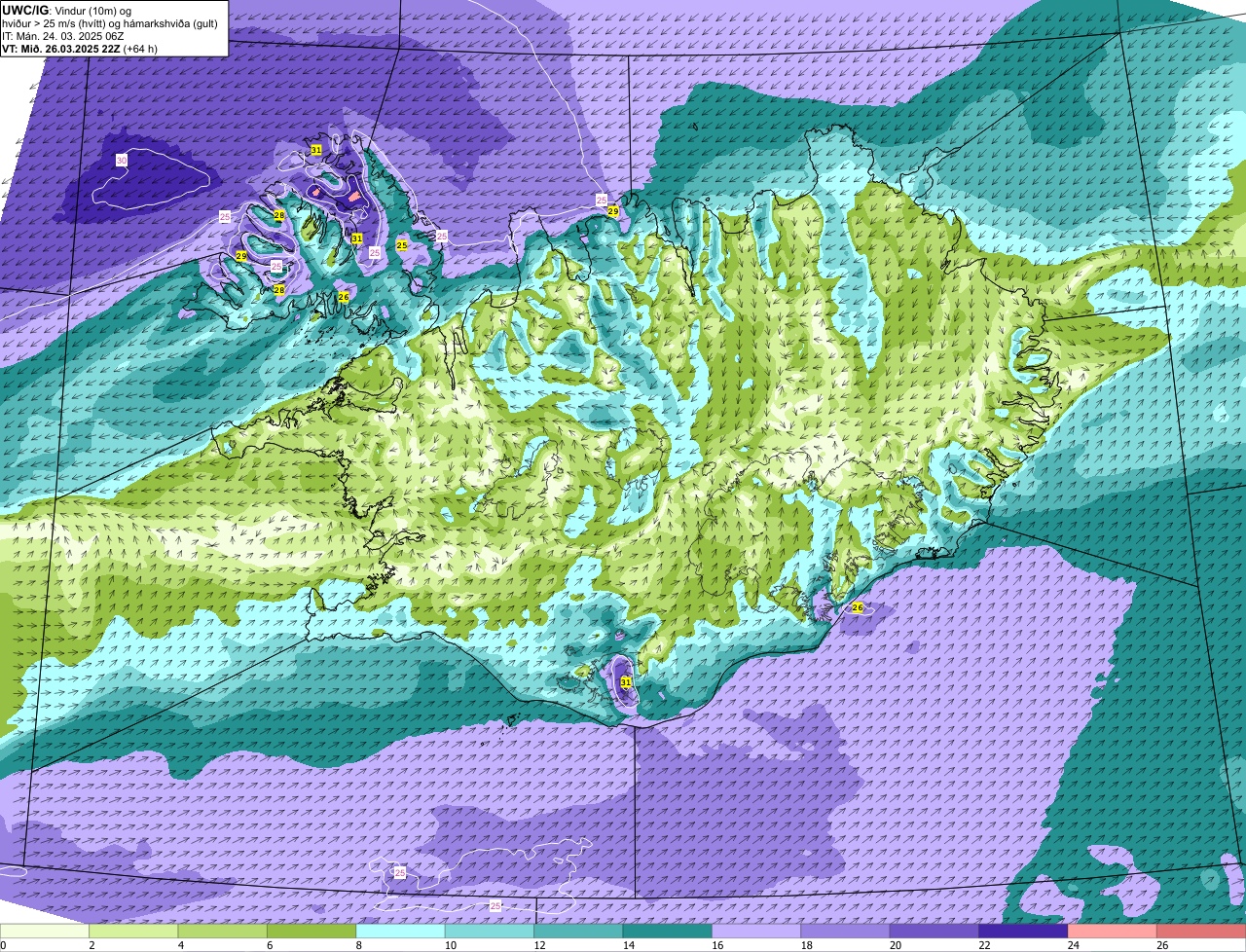
Task: Click the yellow 31 label on the south coast
Action: point(626,682)
